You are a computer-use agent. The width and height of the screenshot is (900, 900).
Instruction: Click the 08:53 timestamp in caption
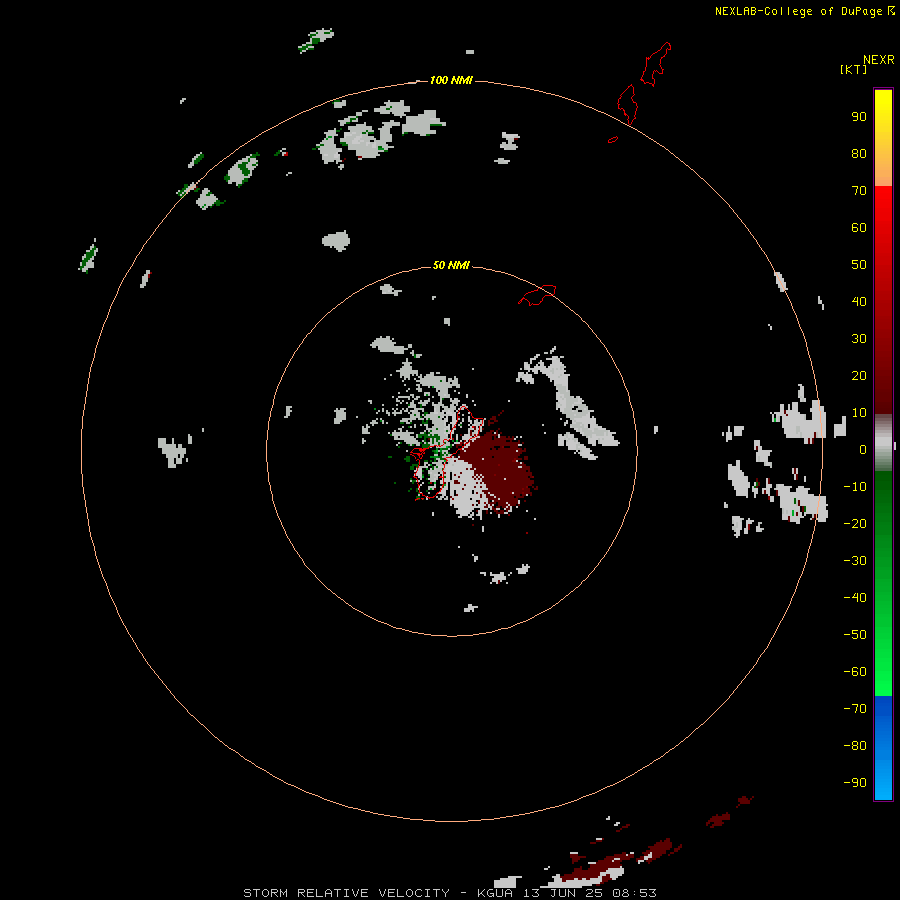pyautogui.click(x=634, y=893)
